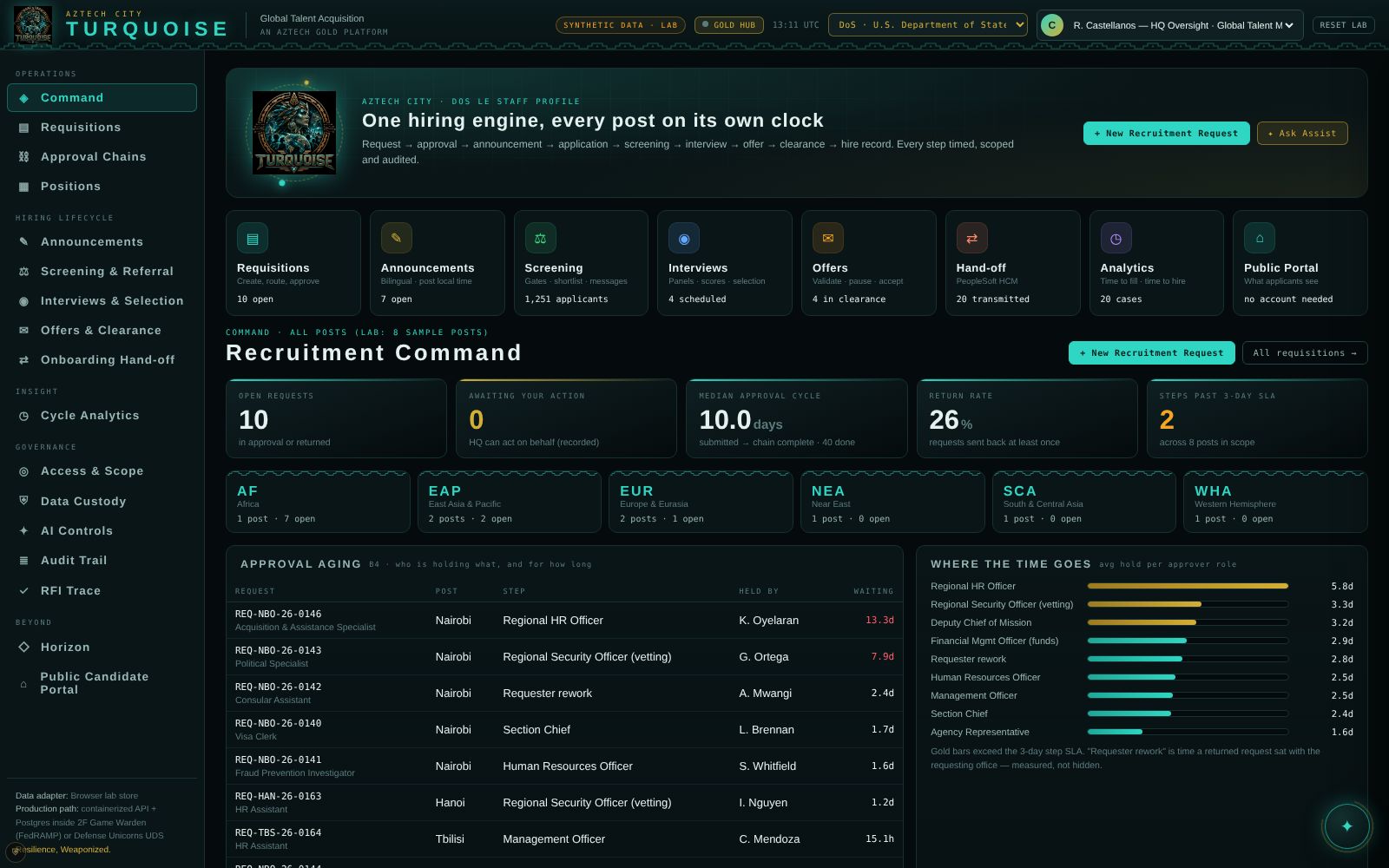Open request REQ-HAN-26-0163

click(564, 803)
